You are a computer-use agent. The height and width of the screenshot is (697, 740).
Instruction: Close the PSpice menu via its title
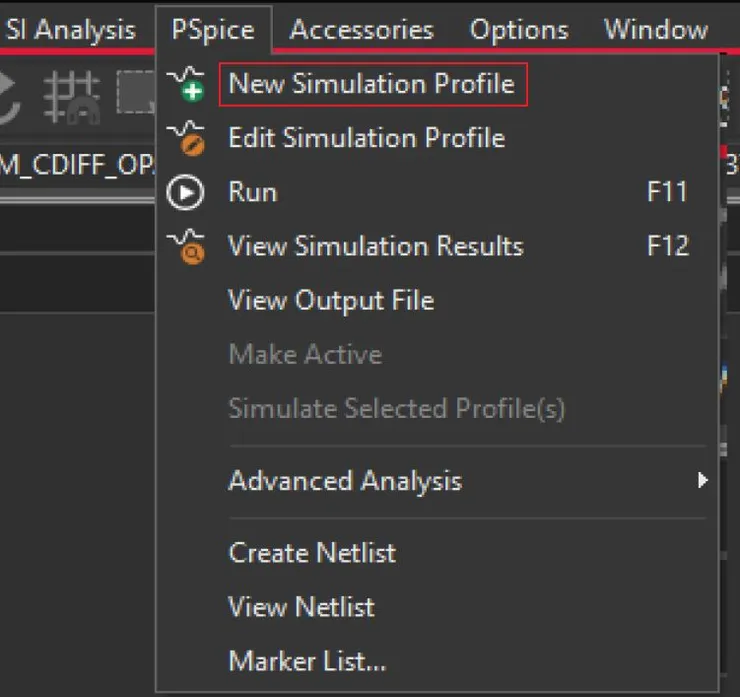coord(212,30)
